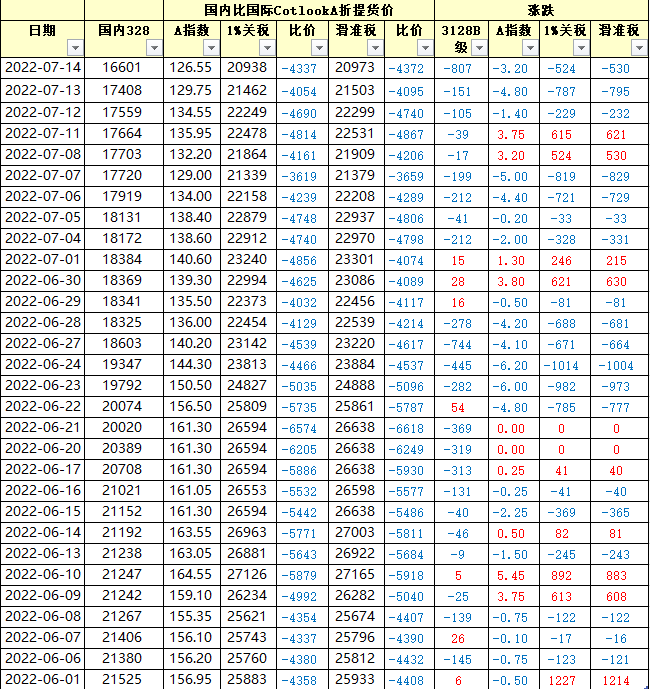Open the first 比价 column filter dropdown
650x689 pixels.
click(x=320, y=47)
